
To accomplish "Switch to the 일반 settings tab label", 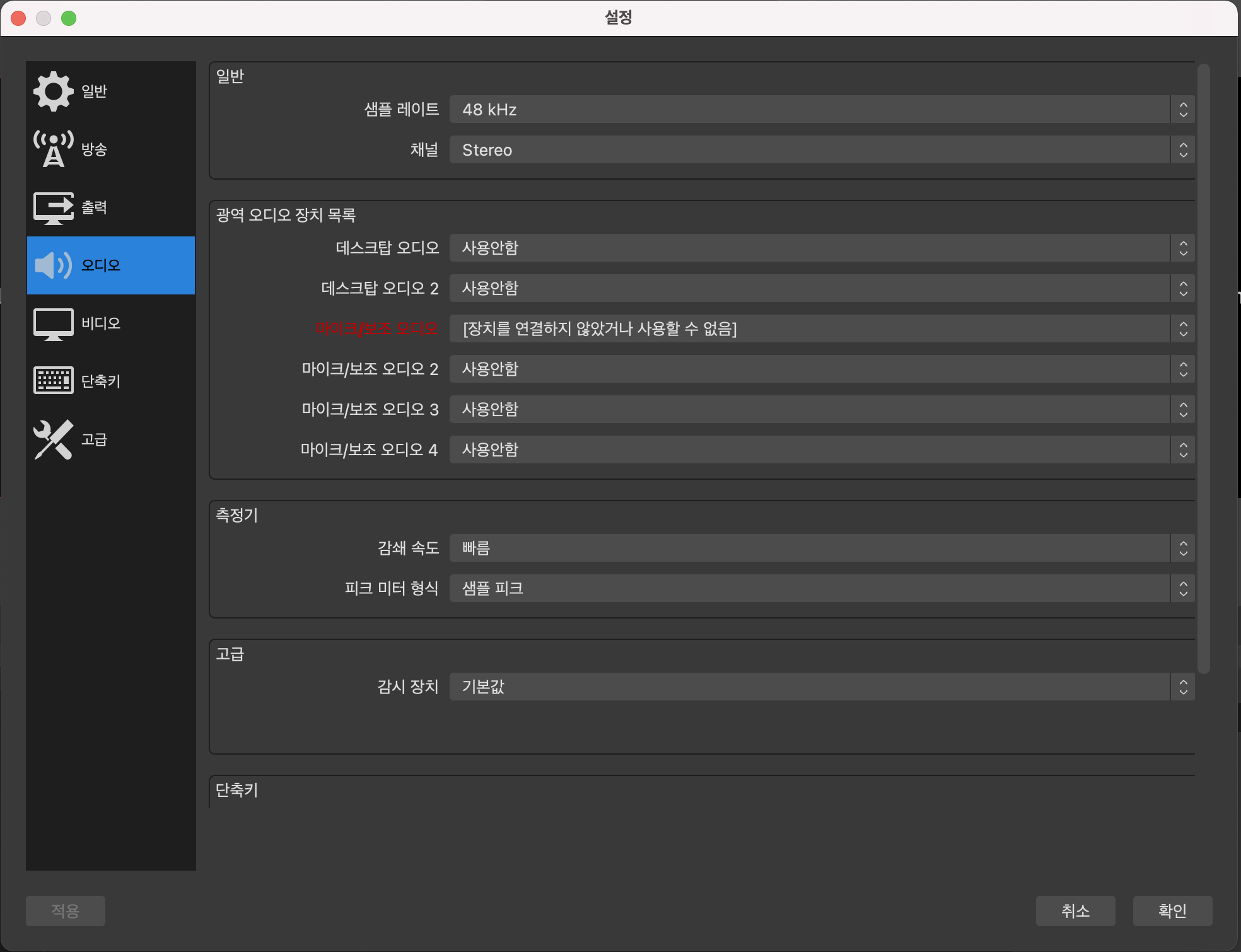I will [x=94, y=91].
